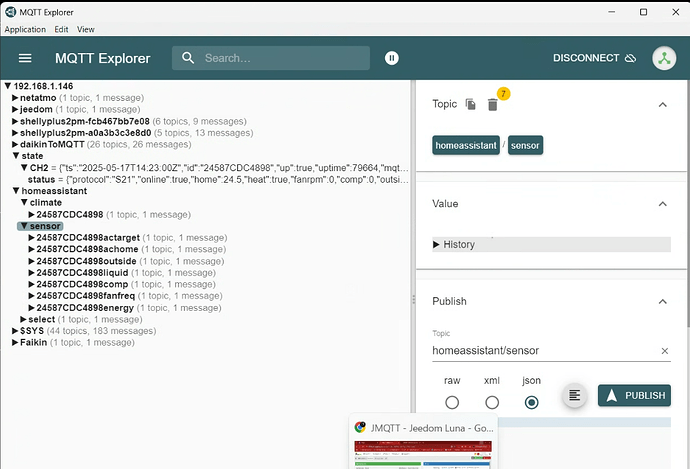Image resolution: width=690 pixels, height=469 pixels.
Task: Click the publish Topic input field
Action: click(545, 351)
